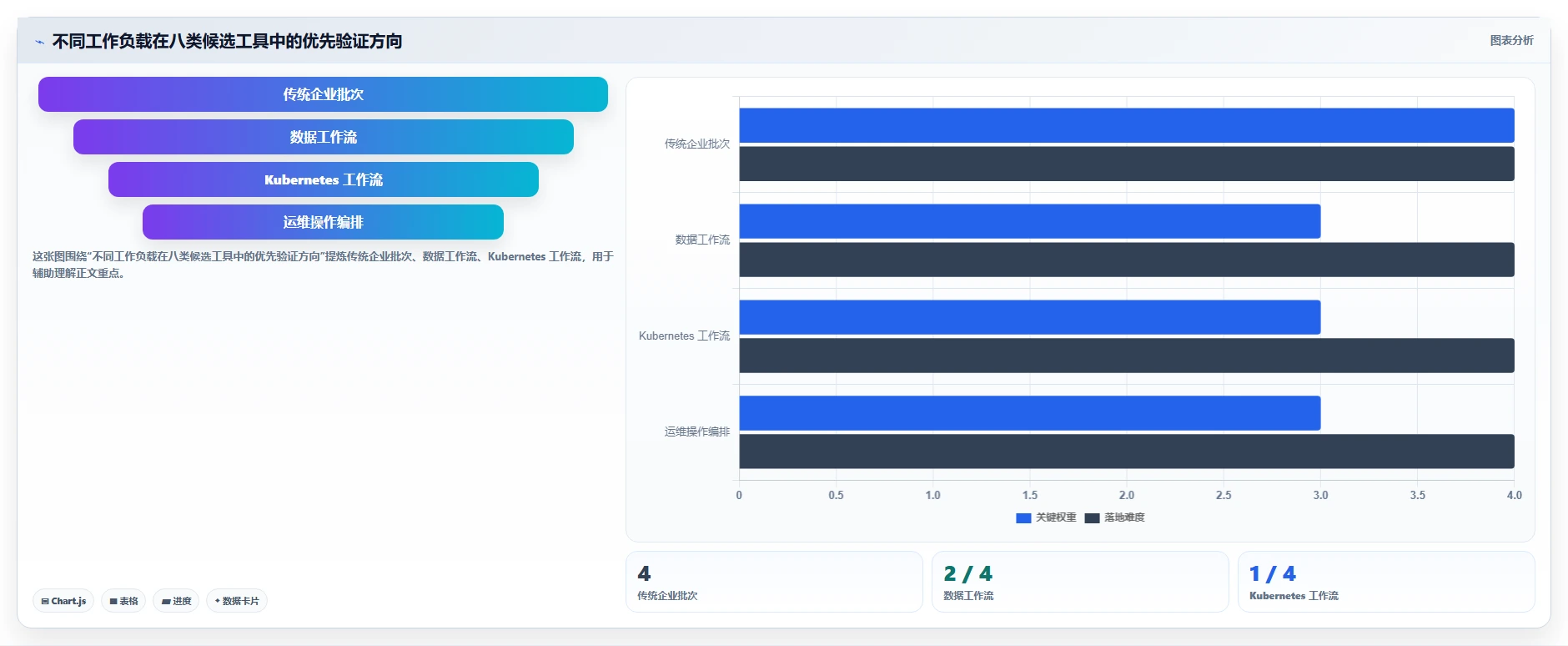The width and height of the screenshot is (1568, 646).
Task: Click the 关键权重 legend label text
Action: 1056,517
